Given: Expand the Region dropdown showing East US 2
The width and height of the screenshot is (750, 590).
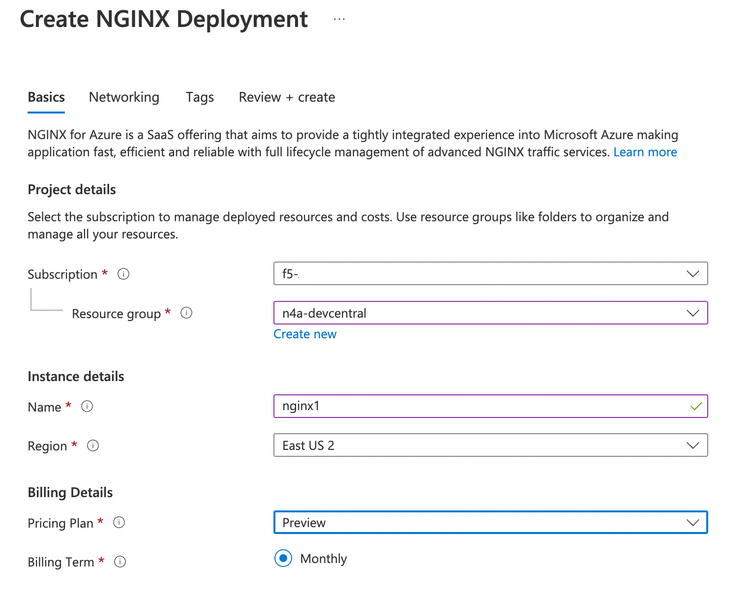Looking at the screenshot, I should pyautogui.click(x=490, y=445).
